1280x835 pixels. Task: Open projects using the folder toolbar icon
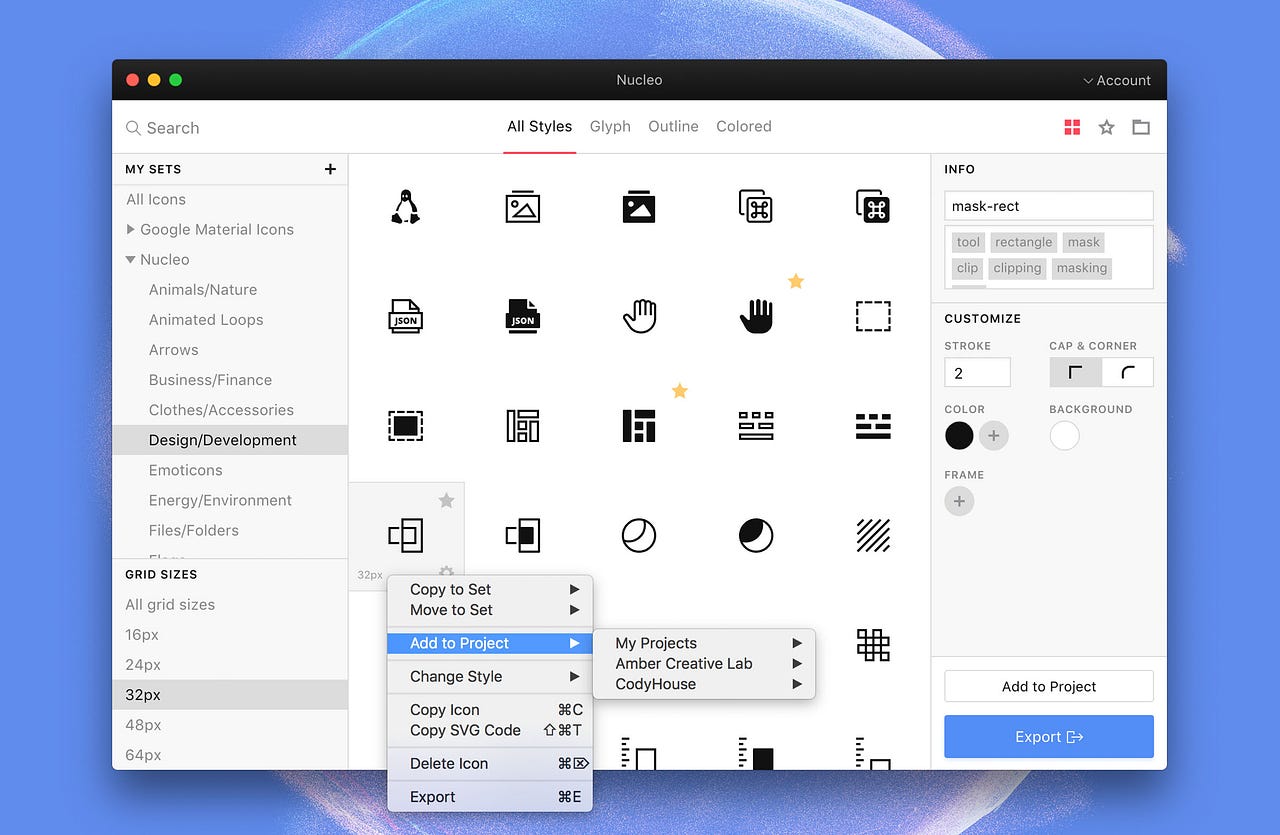(x=1140, y=126)
